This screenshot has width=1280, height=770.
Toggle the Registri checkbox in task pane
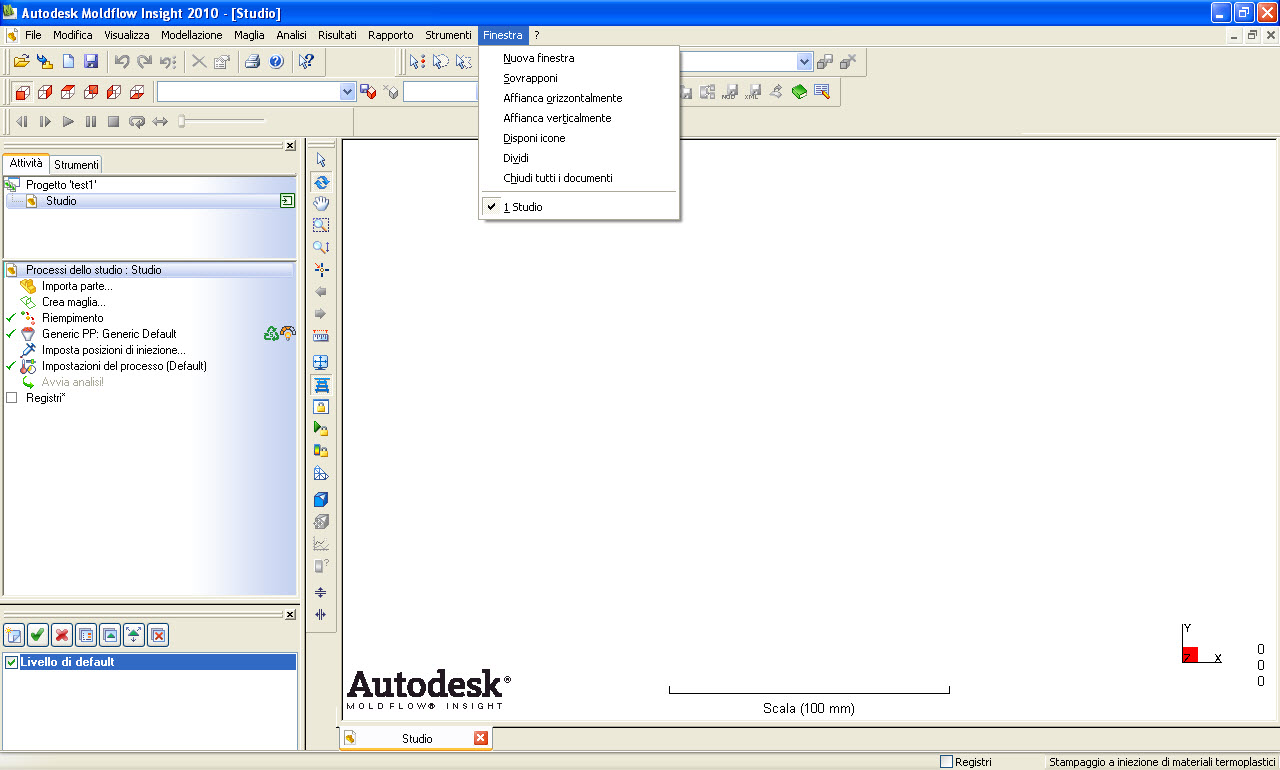pyautogui.click(x=12, y=398)
